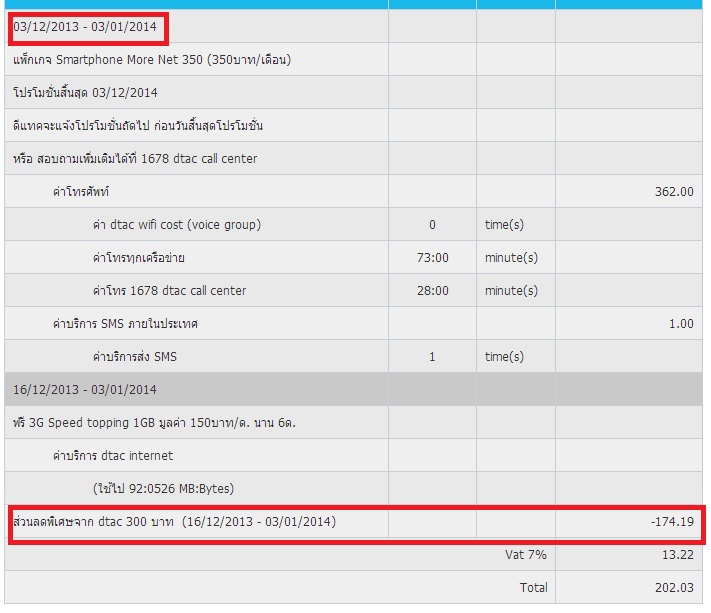Select the phone charge label ค่าโทรศัพท์

point(81,192)
